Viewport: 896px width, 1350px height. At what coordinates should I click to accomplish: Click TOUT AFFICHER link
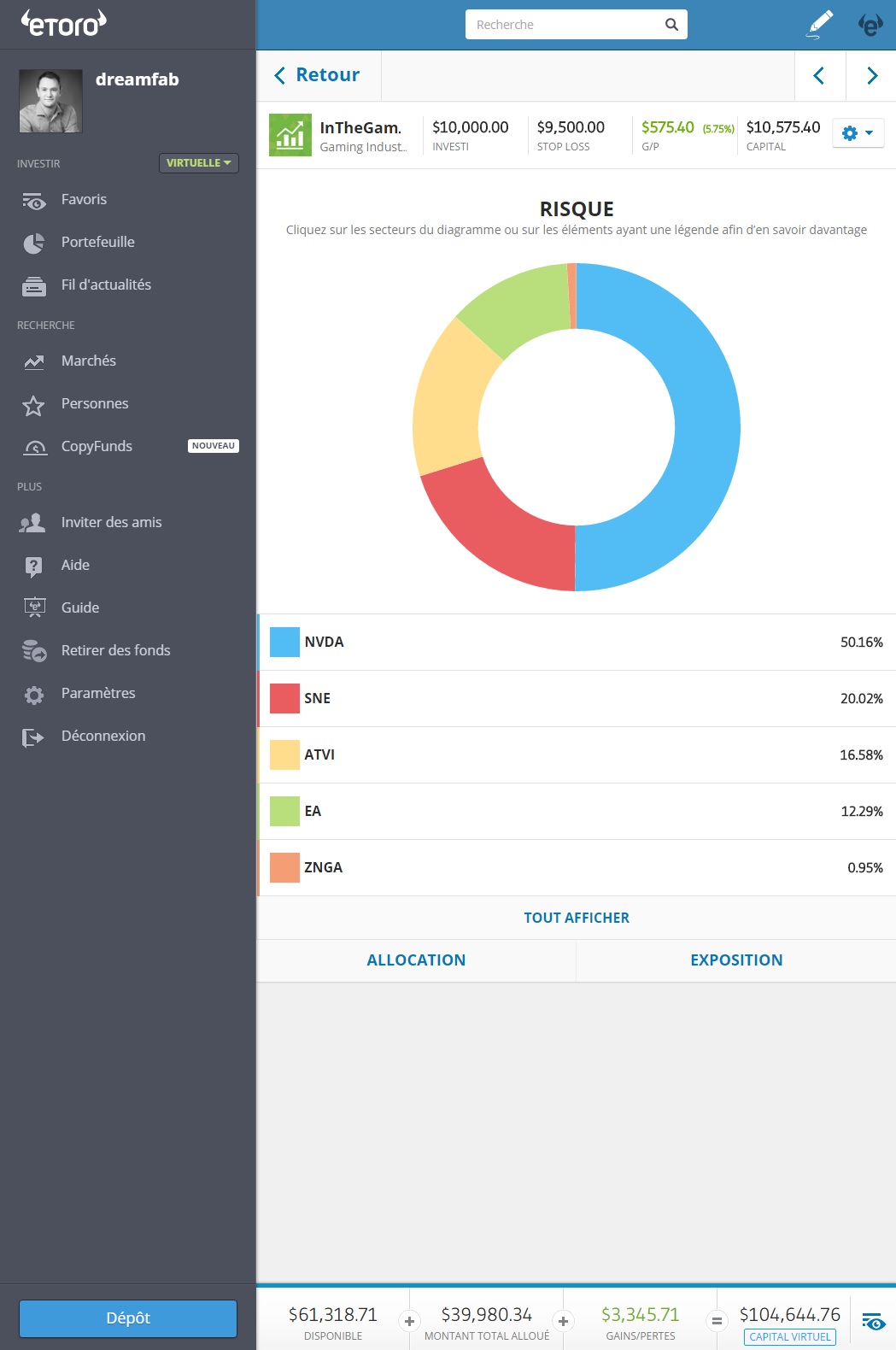pyautogui.click(x=576, y=918)
